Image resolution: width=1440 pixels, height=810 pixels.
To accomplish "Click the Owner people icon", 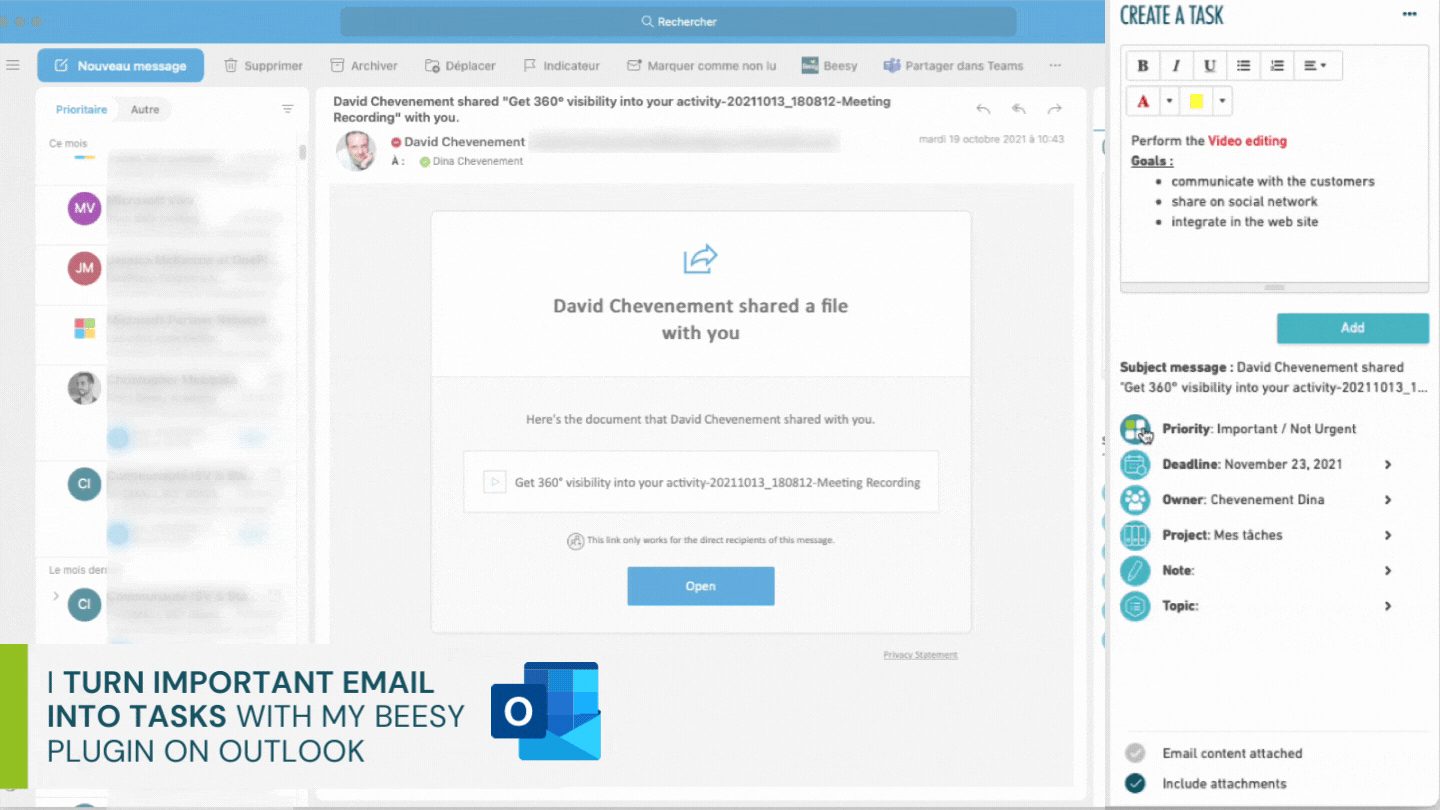I will pyautogui.click(x=1135, y=499).
